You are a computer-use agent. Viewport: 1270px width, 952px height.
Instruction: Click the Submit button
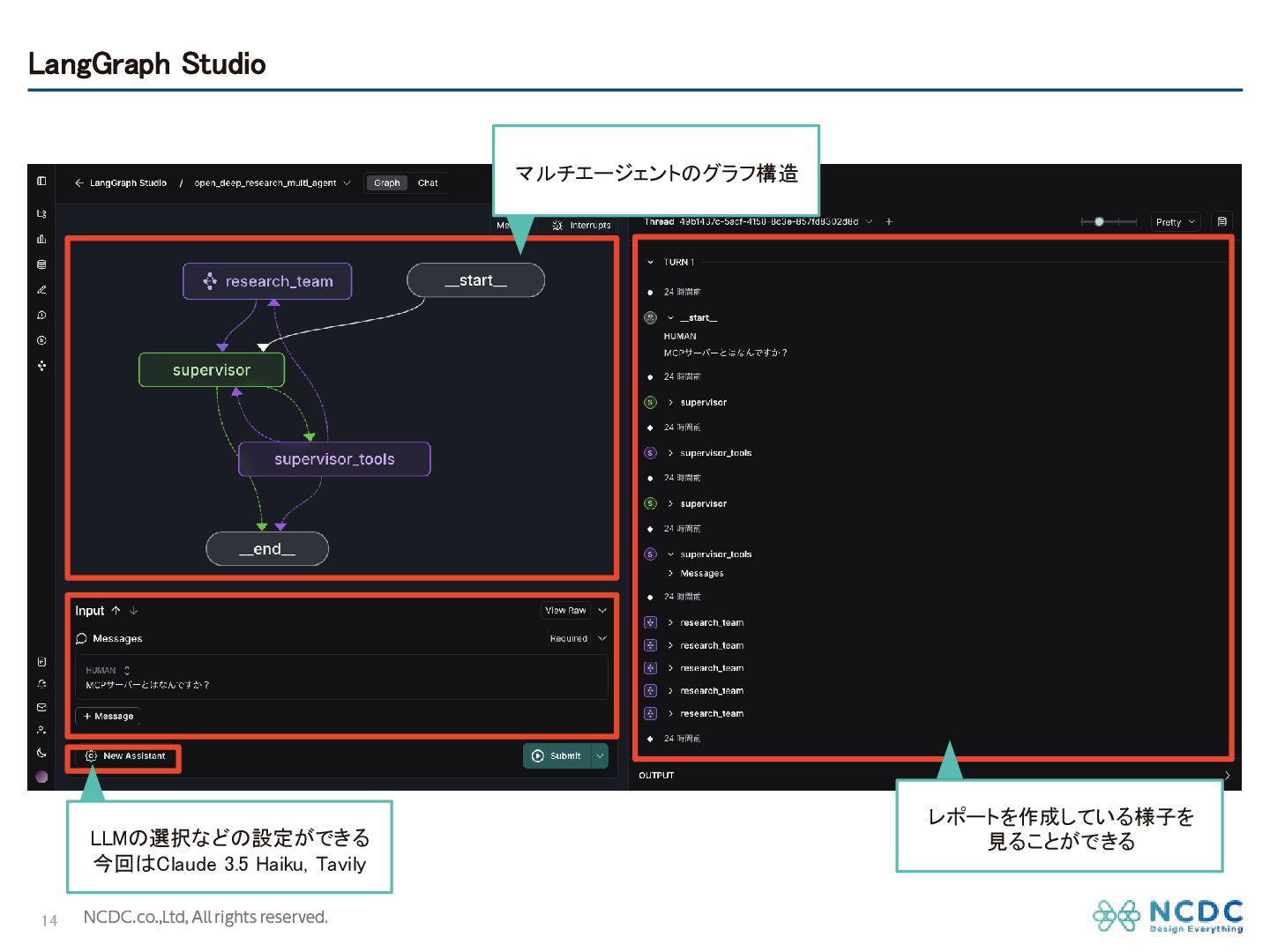point(557,756)
